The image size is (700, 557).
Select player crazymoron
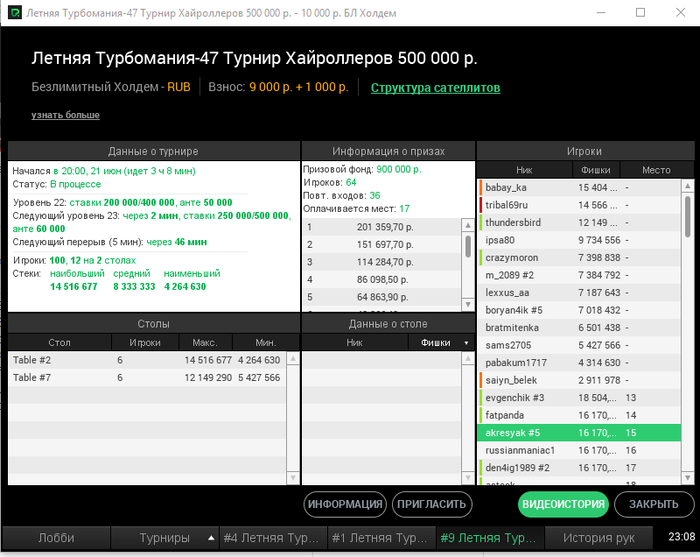pos(579,258)
